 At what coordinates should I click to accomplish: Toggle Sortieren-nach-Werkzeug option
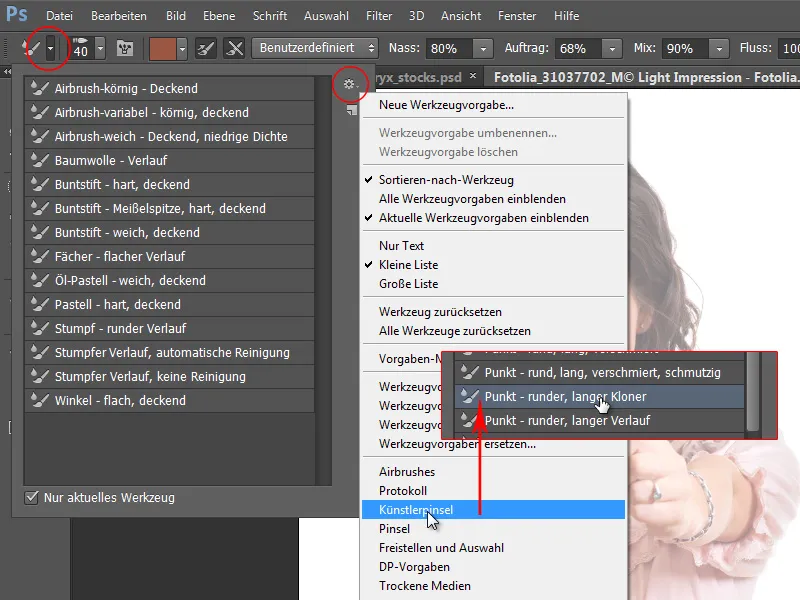click(x=446, y=180)
